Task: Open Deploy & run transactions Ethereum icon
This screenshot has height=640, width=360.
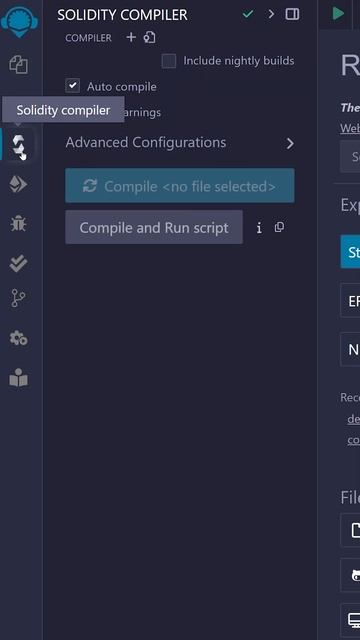Action: point(18,184)
